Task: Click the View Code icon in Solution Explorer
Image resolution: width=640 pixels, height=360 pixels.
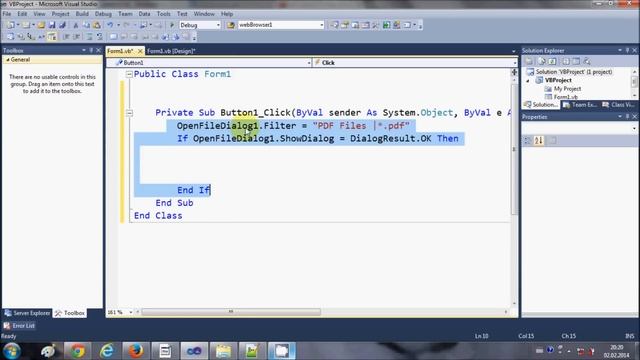Action: (x=566, y=61)
